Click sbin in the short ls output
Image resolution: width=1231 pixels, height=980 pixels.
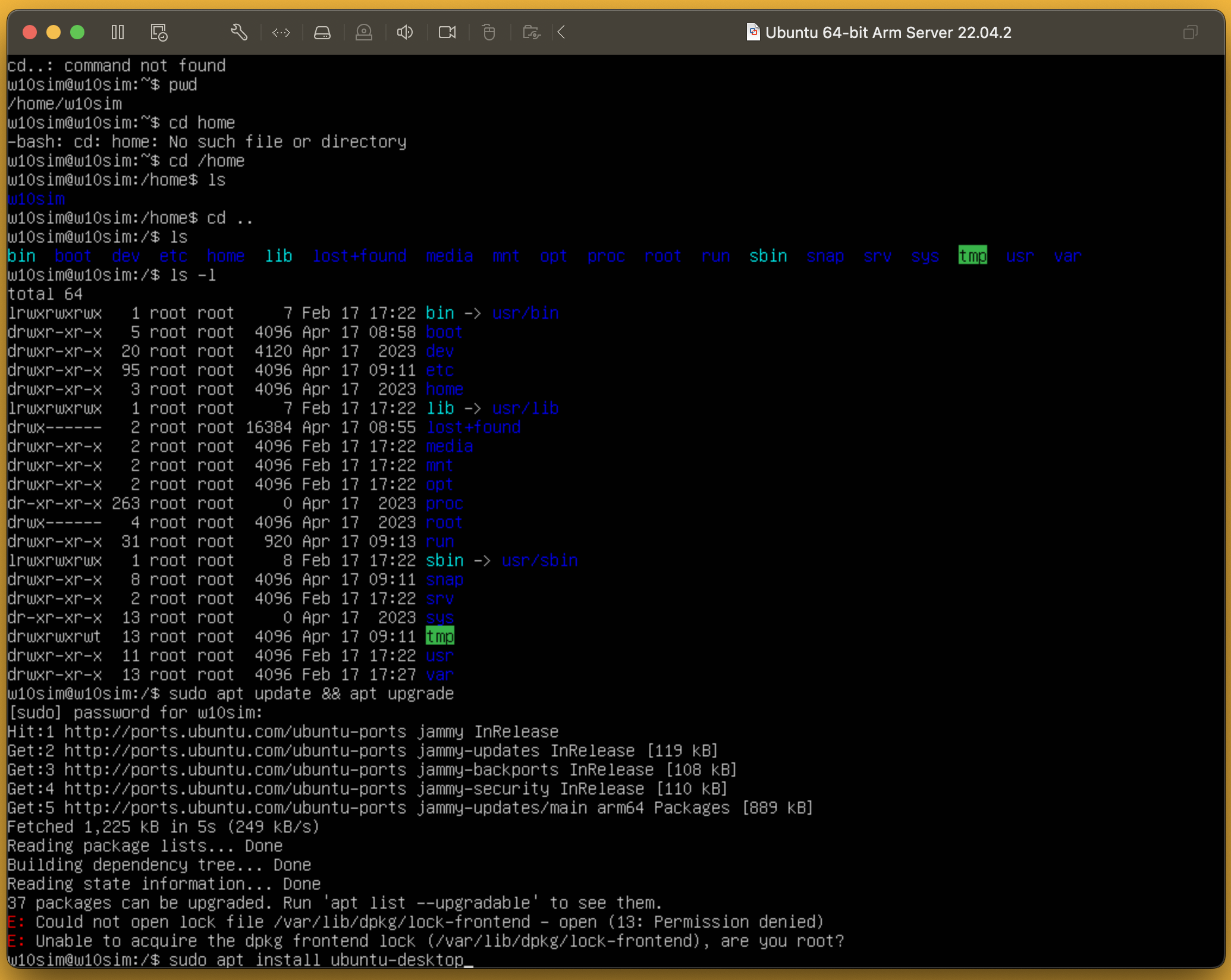click(768, 256)
